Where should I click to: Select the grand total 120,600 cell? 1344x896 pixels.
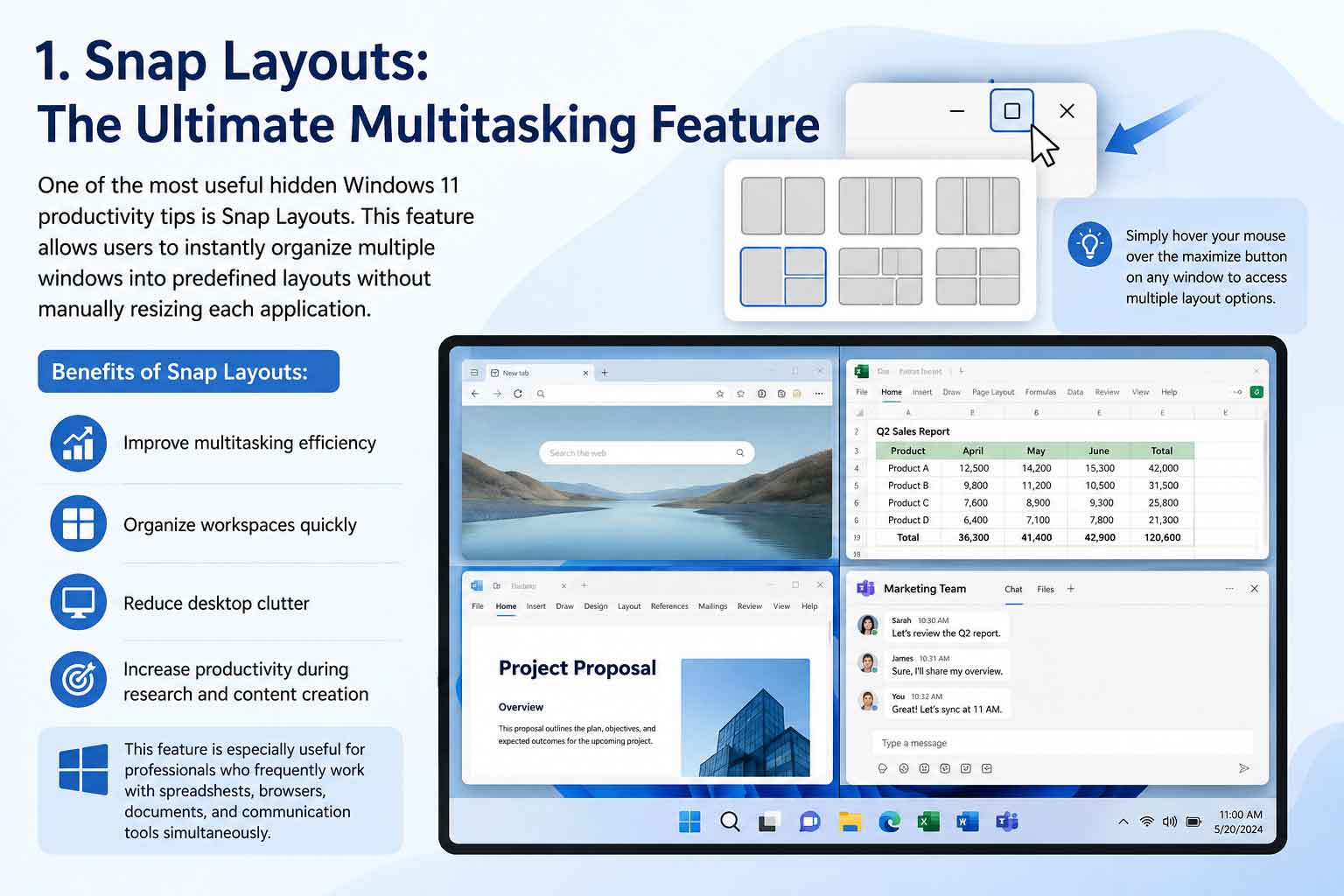pos(1162,537)
